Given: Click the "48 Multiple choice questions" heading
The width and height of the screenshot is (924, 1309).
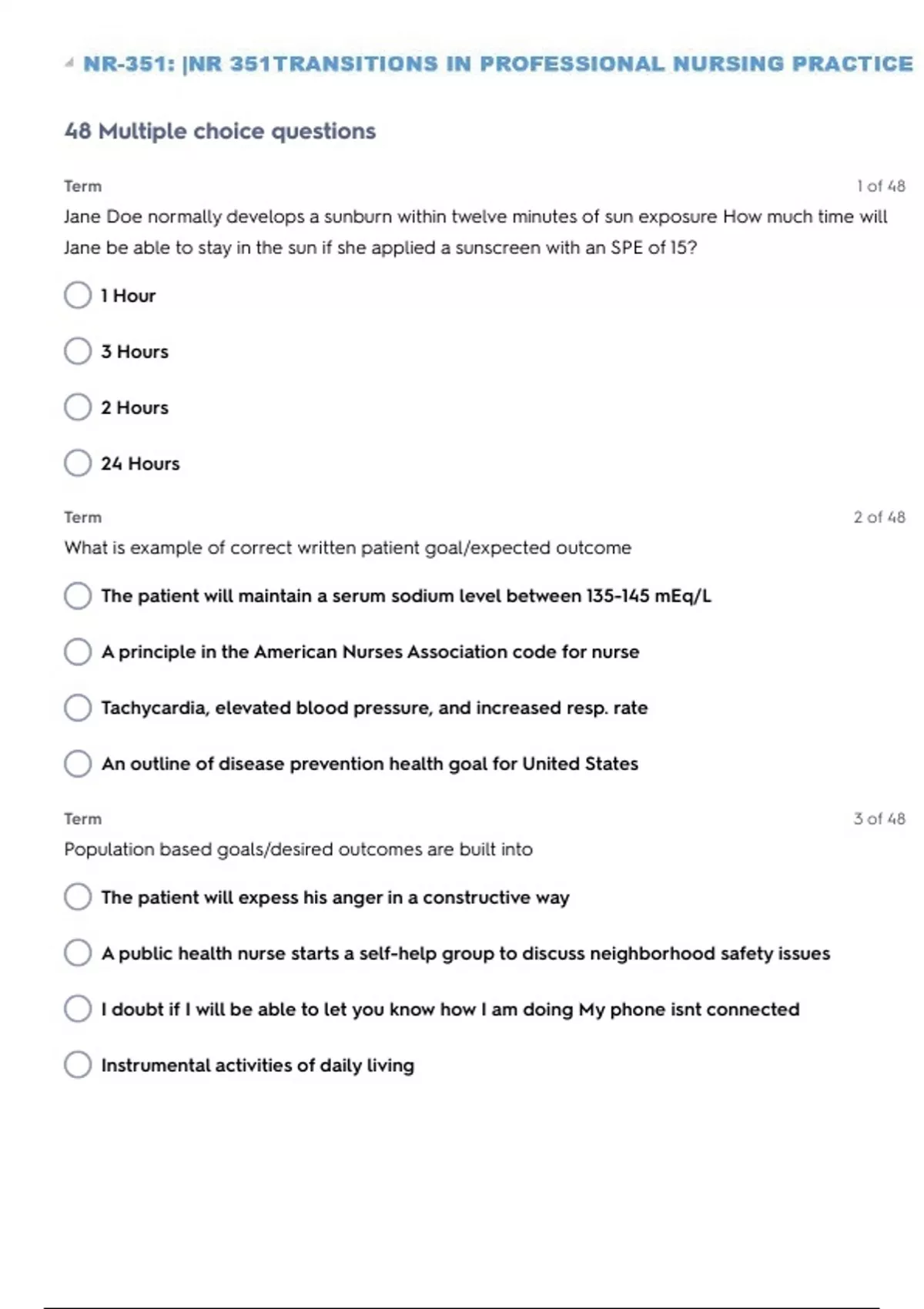Looking at the screenshot, I should 220,132.
